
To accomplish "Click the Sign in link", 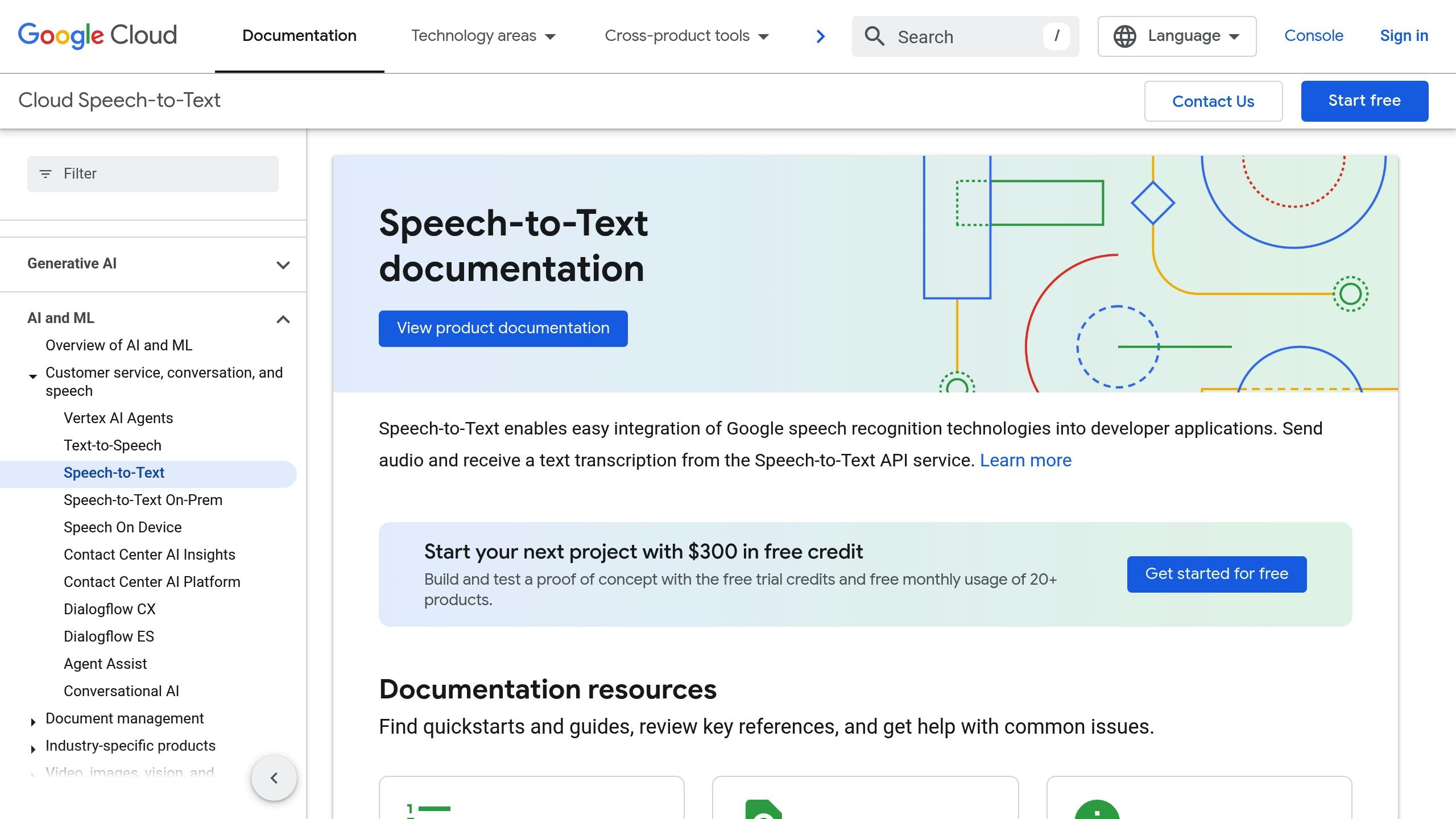I will click(x=1404, y=36).
